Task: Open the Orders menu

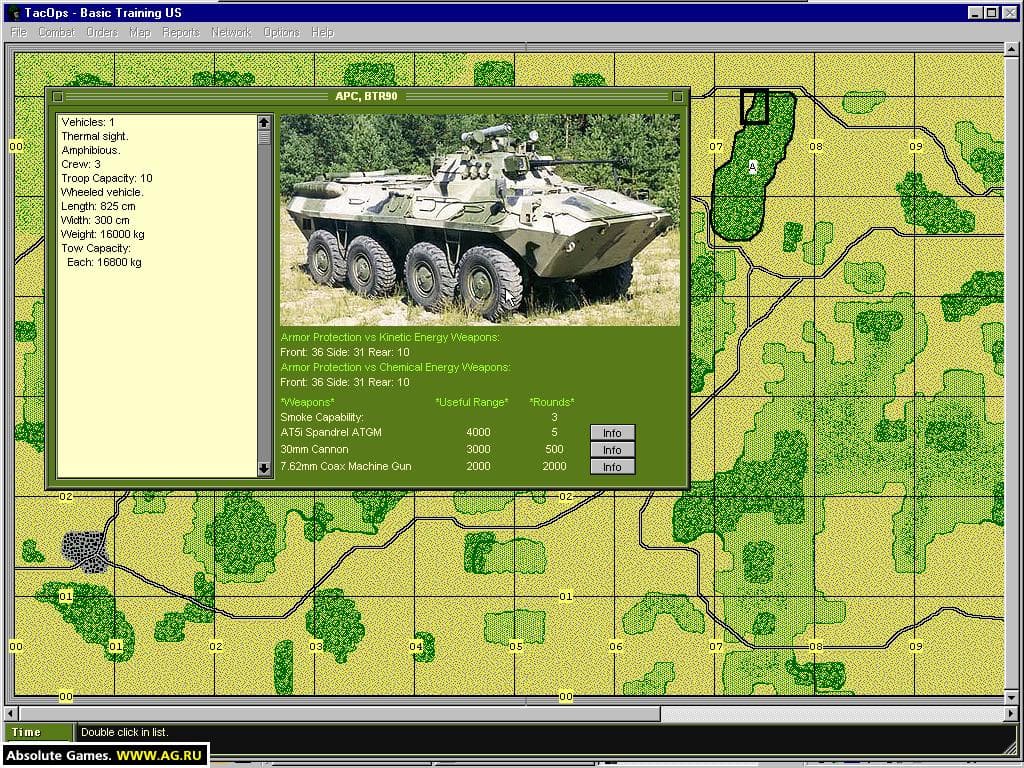Action: click(102, 32)
